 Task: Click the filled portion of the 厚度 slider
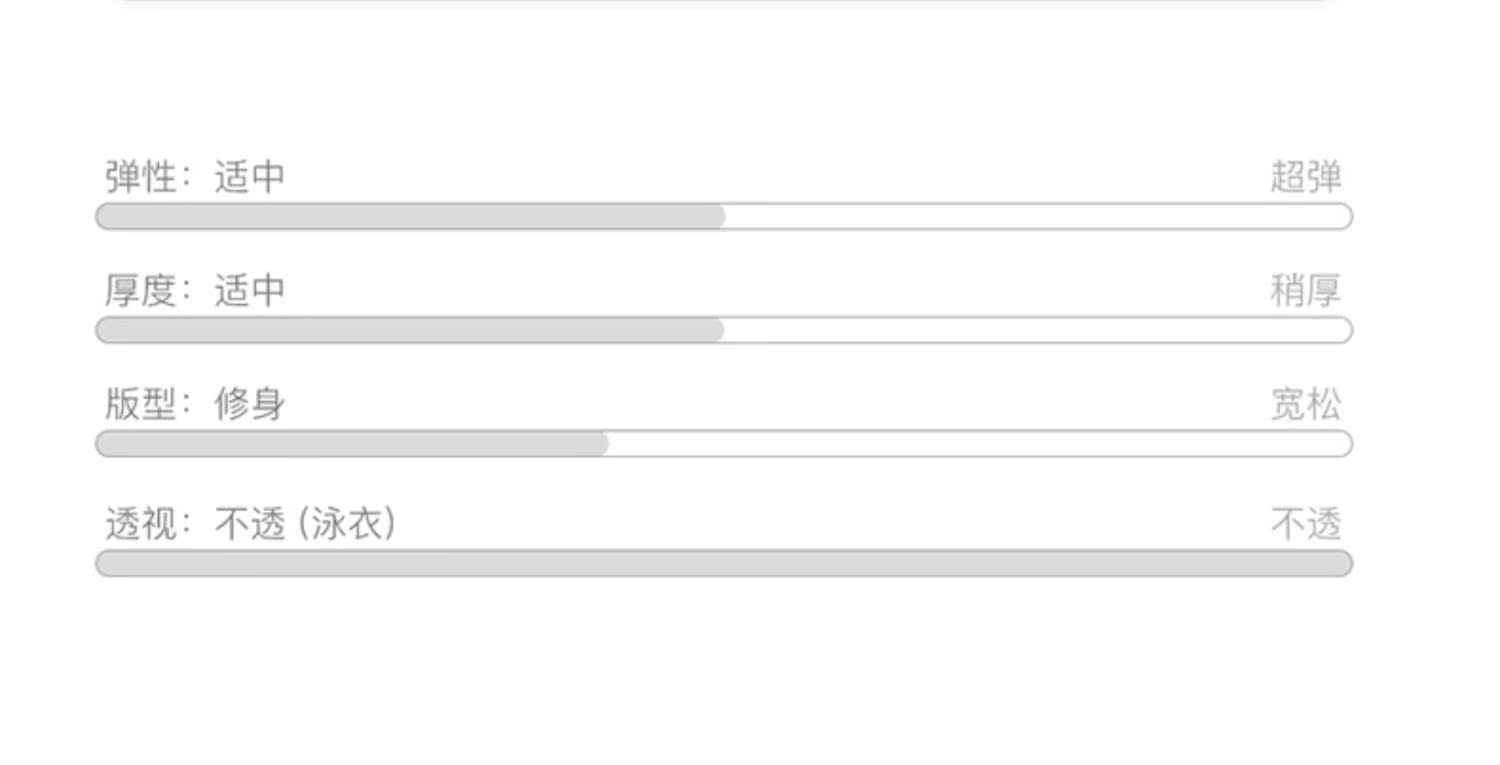pyautogui.click(x=410, y=331)
